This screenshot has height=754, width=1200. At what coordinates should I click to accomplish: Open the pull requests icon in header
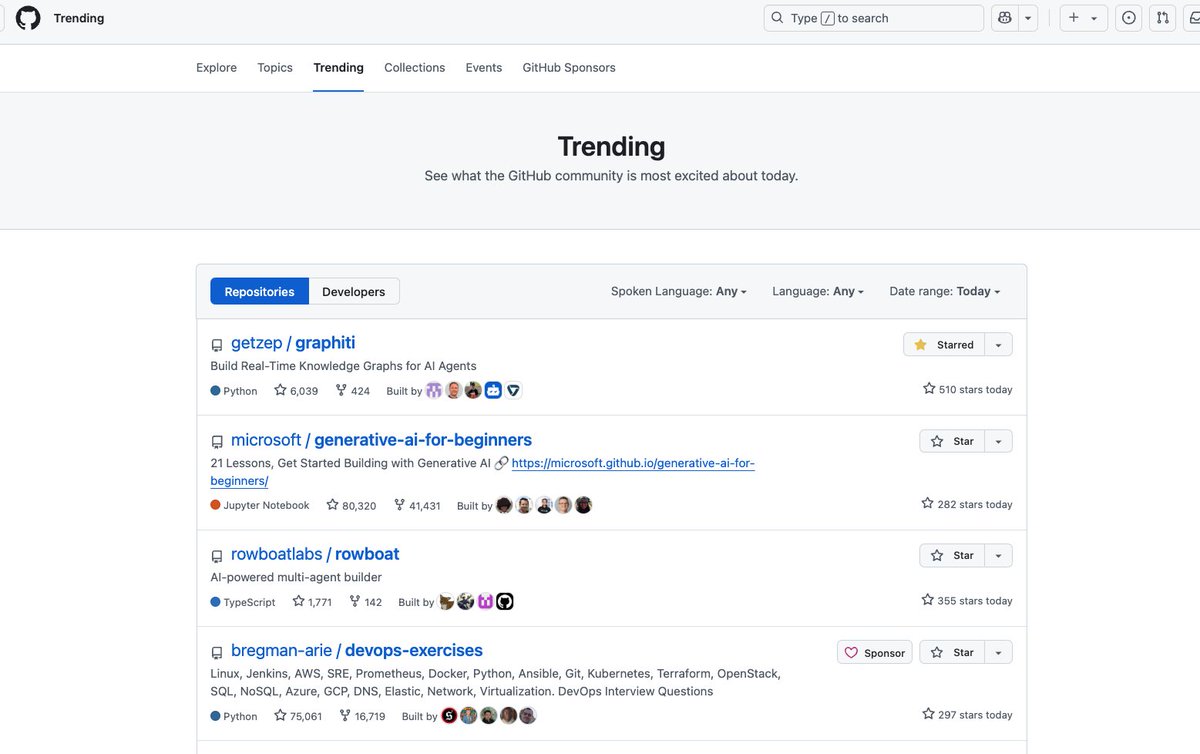1163,18
